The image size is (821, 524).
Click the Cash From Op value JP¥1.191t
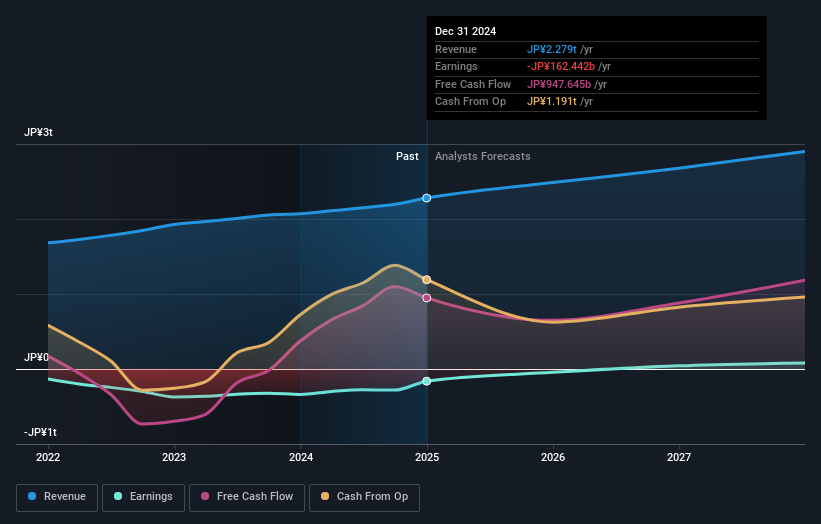(x=552, y=102)
